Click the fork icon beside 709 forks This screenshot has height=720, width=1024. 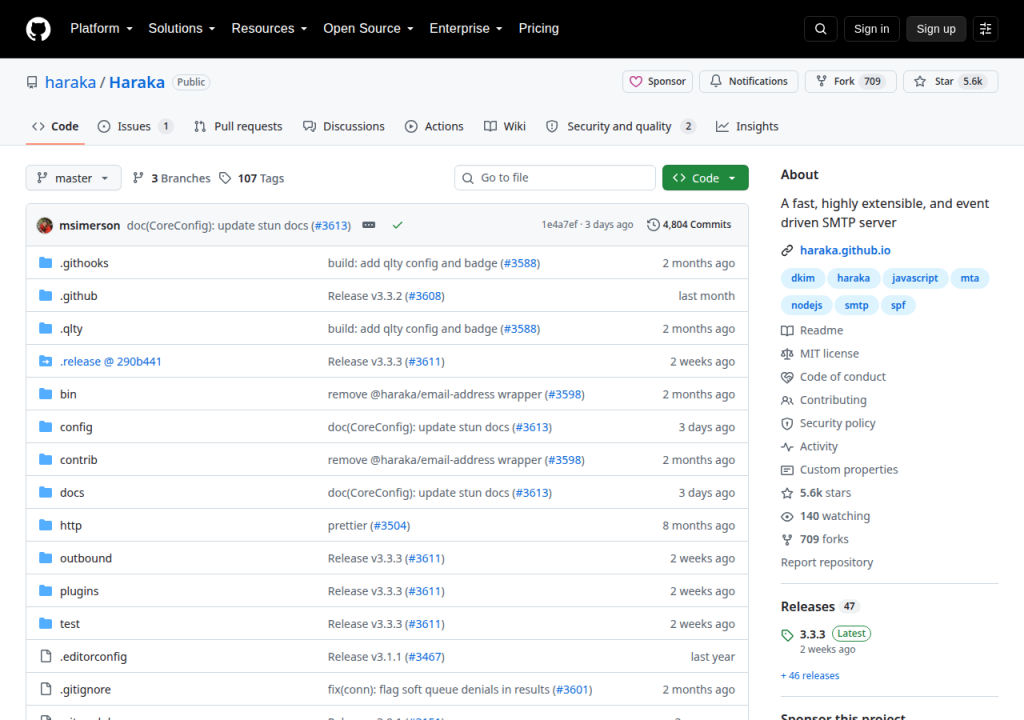point(787,540)
